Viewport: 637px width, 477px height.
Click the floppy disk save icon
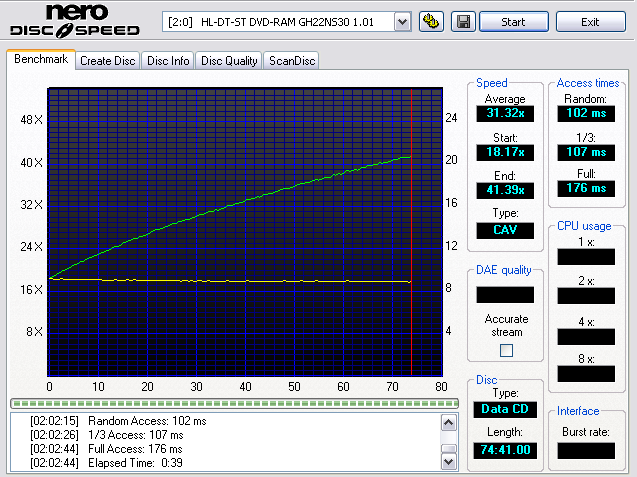(x=463, y=21)
